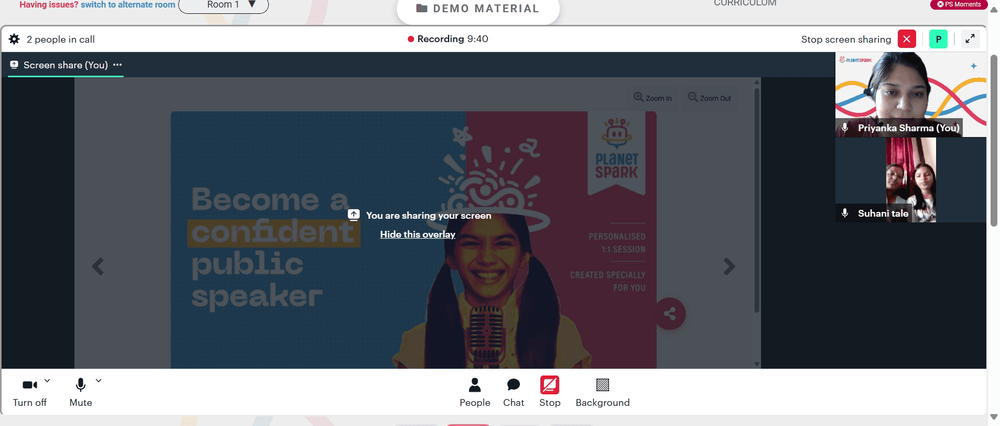The height and width of the screenshot is (426, 1000).
Task: Open the CURRICULUM tab
Action: click(745, 3)
